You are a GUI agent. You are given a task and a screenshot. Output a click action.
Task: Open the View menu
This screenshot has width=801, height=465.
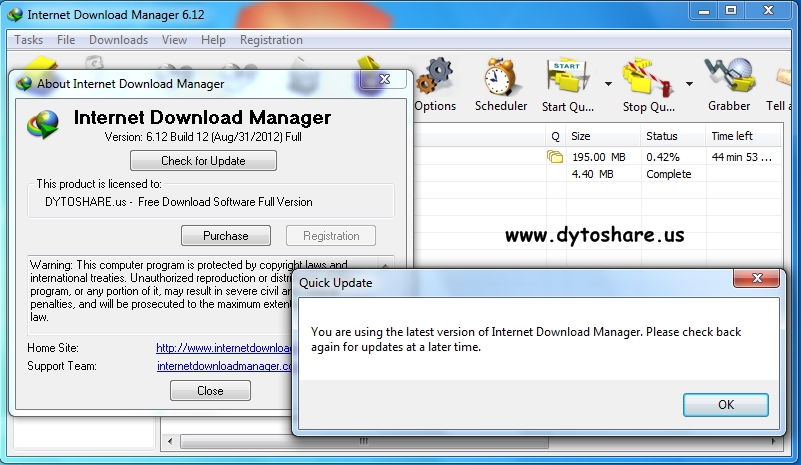174,40
